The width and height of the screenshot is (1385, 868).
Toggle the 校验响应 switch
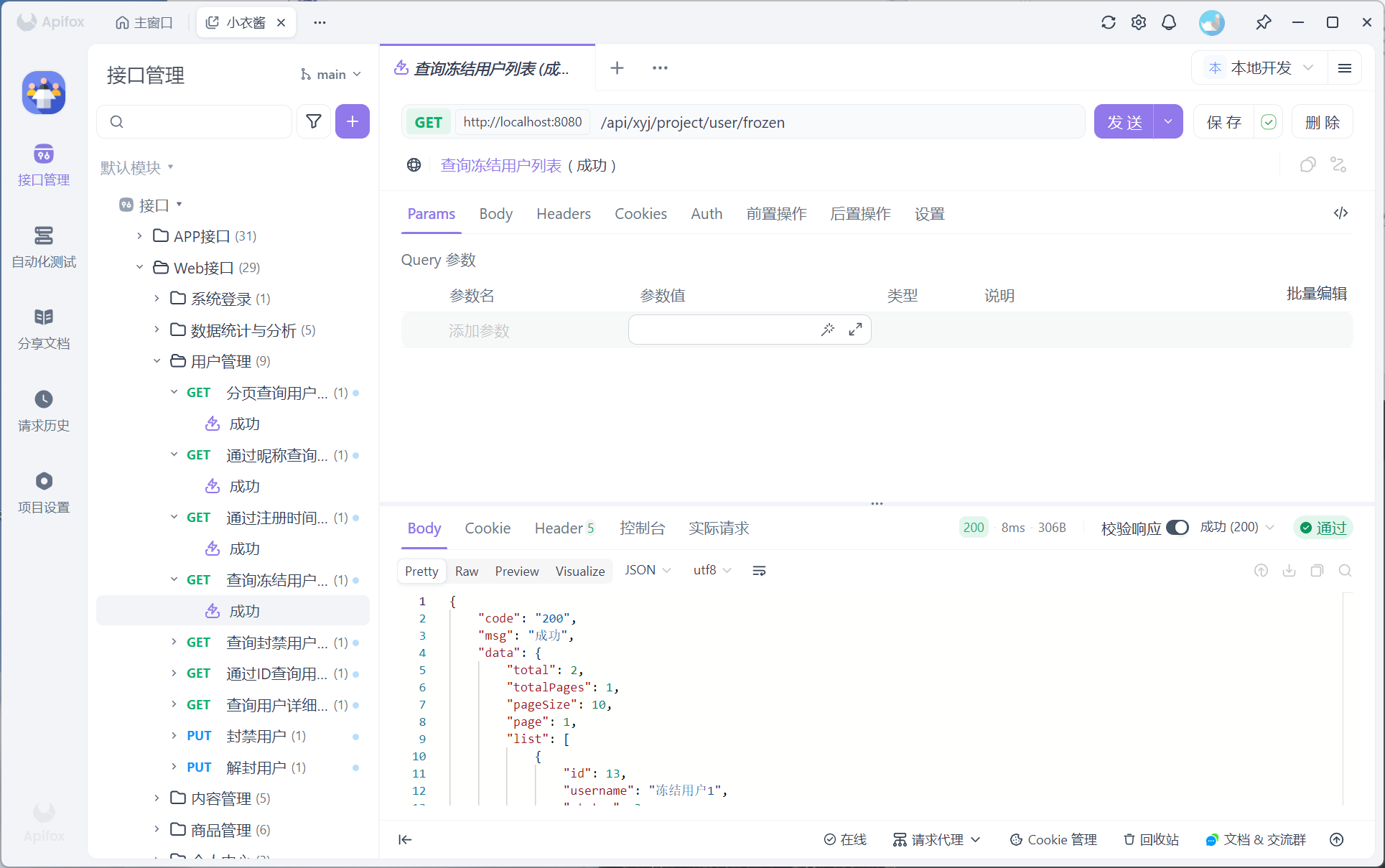click(1177, 528)
